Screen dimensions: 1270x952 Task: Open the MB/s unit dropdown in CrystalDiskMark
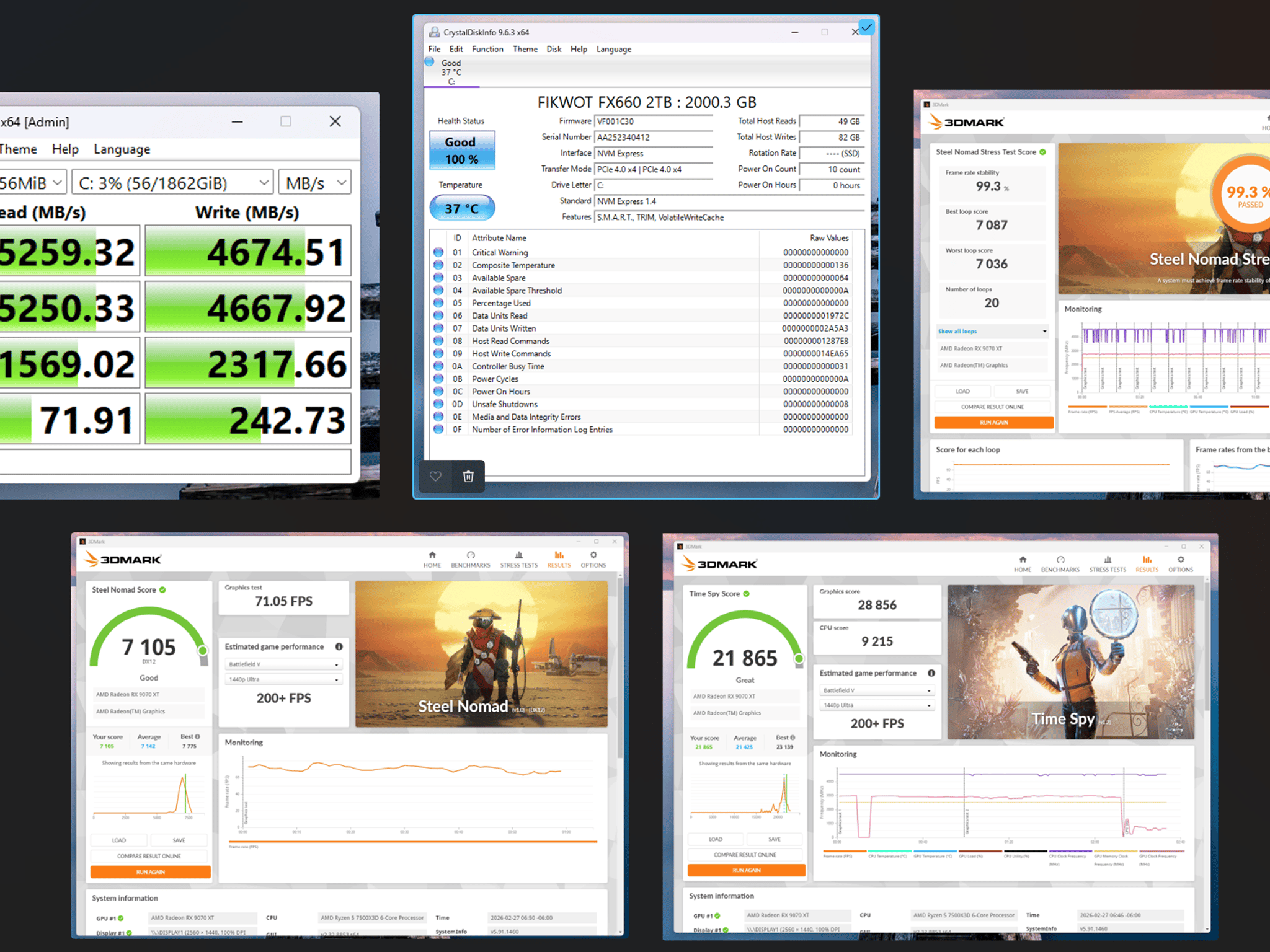coord(315,183)
